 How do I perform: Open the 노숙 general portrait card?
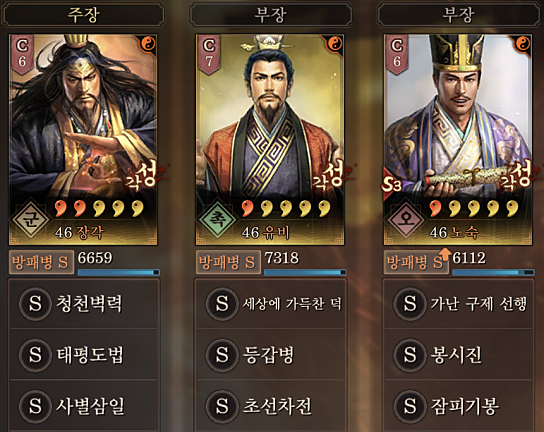pyautogui.click(x=458, y=139)
